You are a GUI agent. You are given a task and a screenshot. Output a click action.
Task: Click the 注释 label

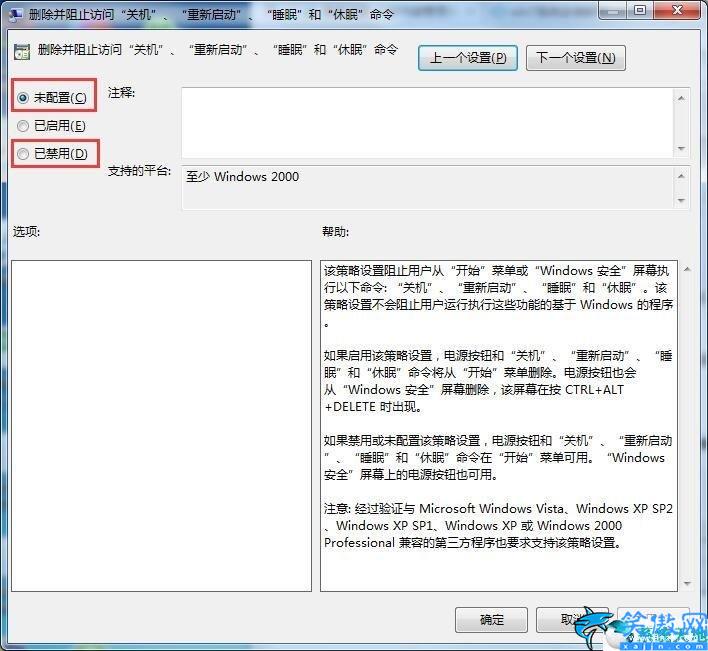tap(121, 93)
